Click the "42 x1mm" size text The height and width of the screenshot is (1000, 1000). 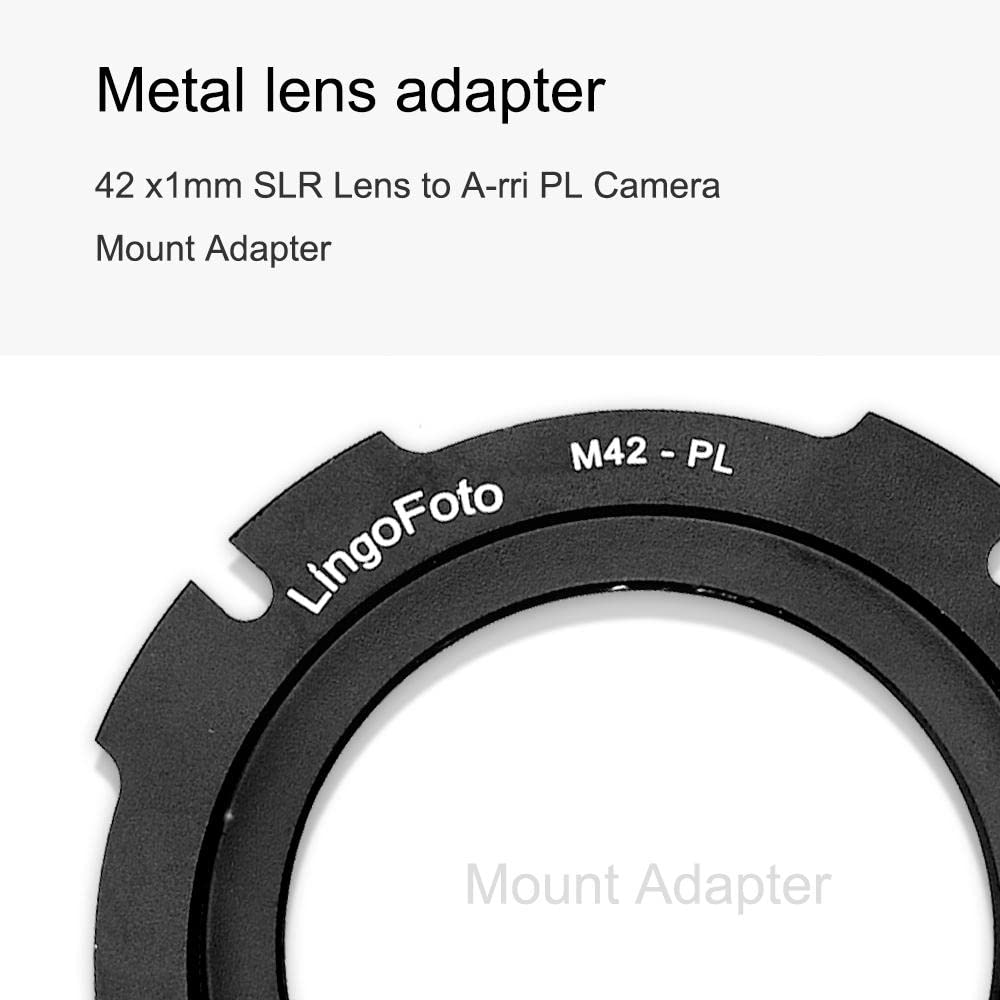coord(168,186)
